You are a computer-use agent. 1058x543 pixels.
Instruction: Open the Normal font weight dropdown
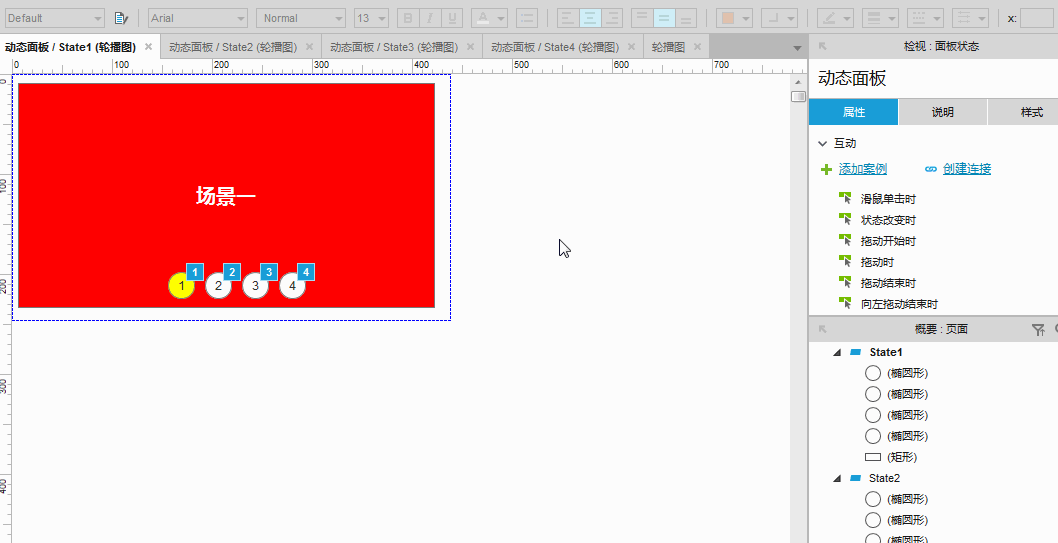(x=301, y=18)
